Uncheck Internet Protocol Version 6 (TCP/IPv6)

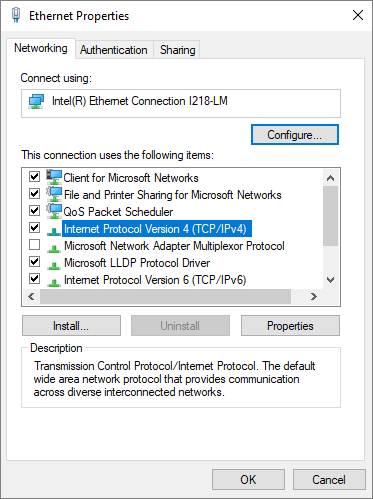[x=34, y=278]
